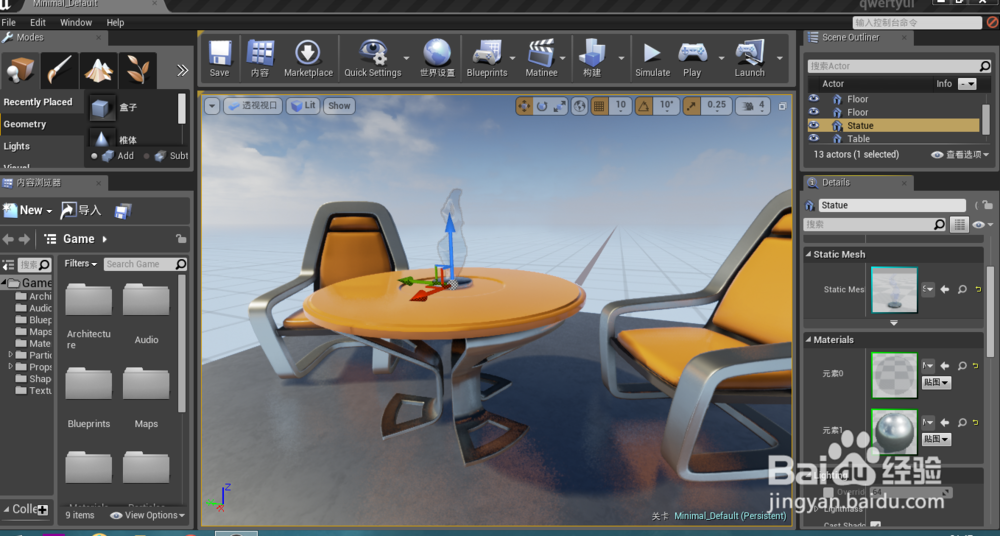Navigate back in content browser

point(8,239)
